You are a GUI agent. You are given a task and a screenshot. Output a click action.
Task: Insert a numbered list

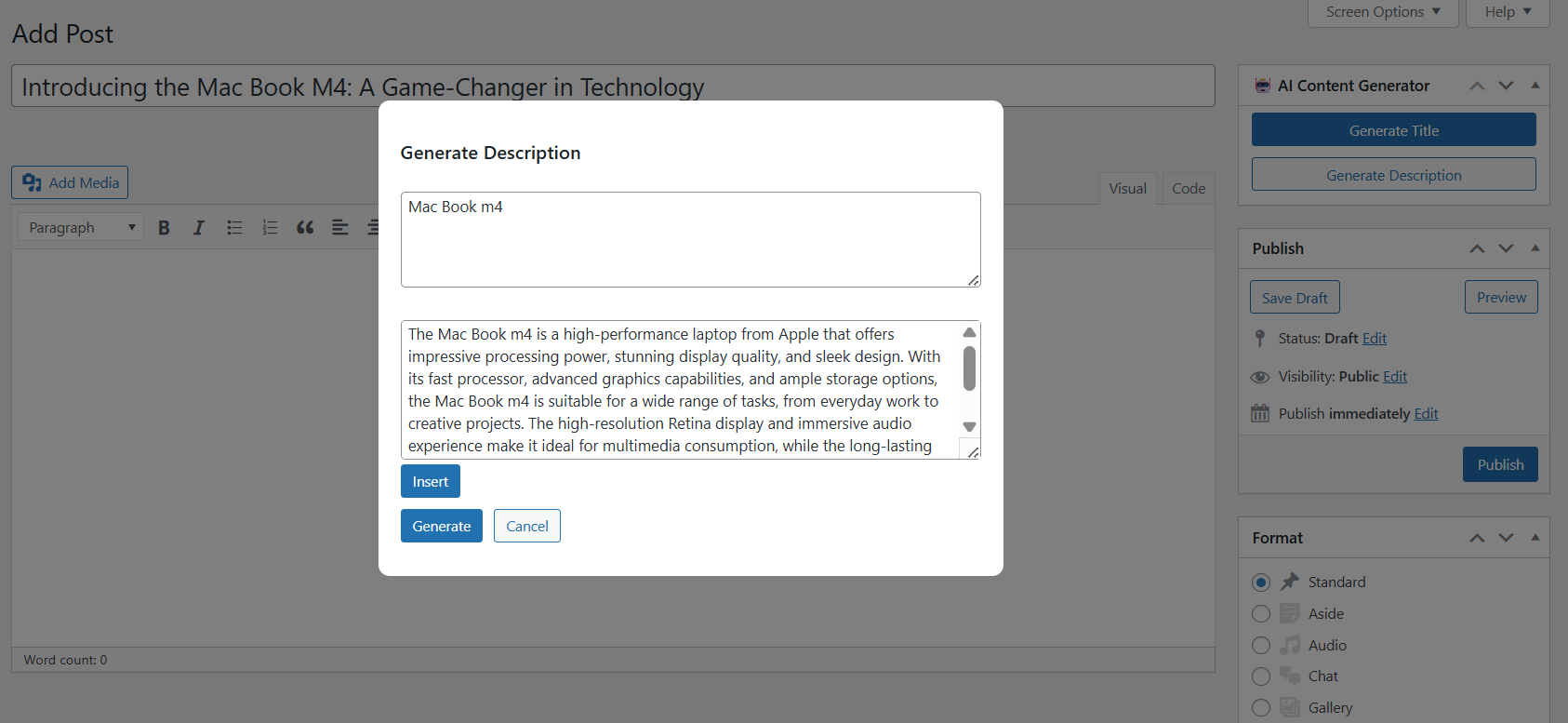tap(270, 228)
